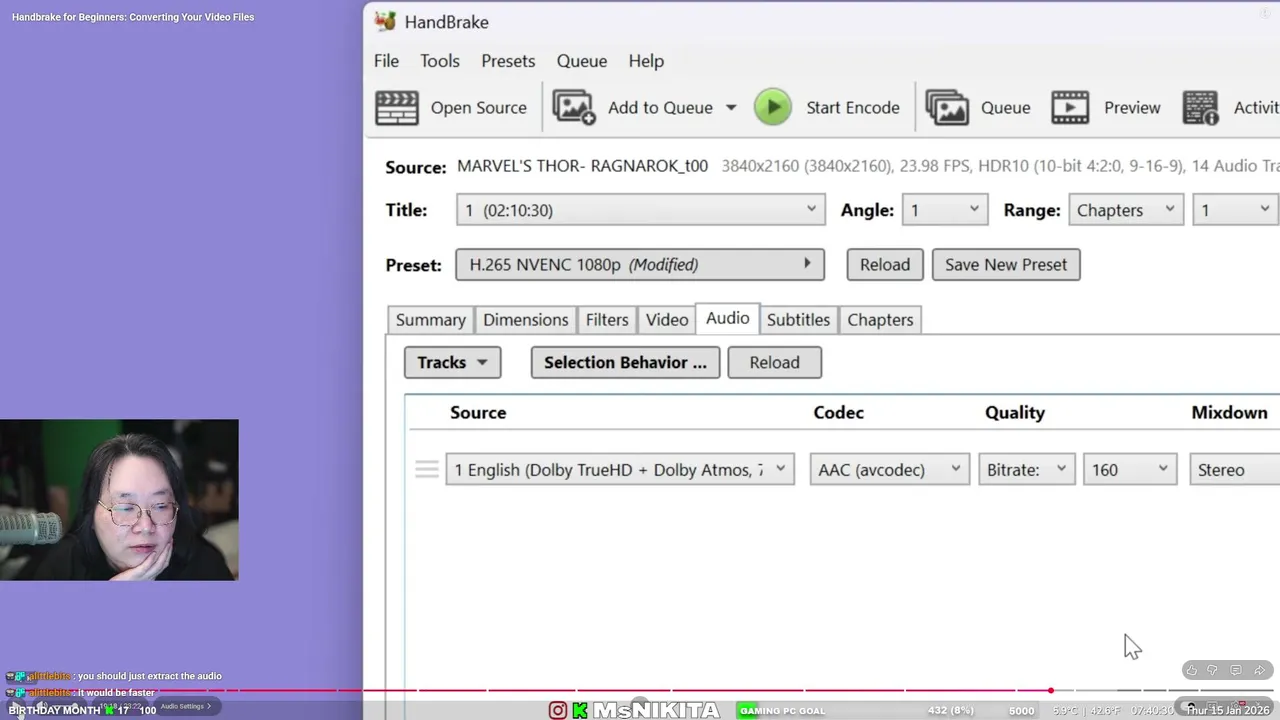Open Add to Queue dropdown arrow
This screenshot has width=1280, height=720.
pos(731,108)
